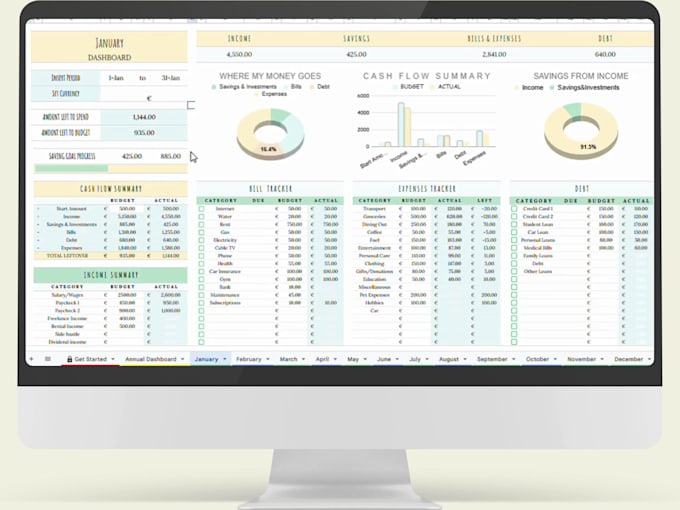Expand the March tab menu arrow

point(303,359)
